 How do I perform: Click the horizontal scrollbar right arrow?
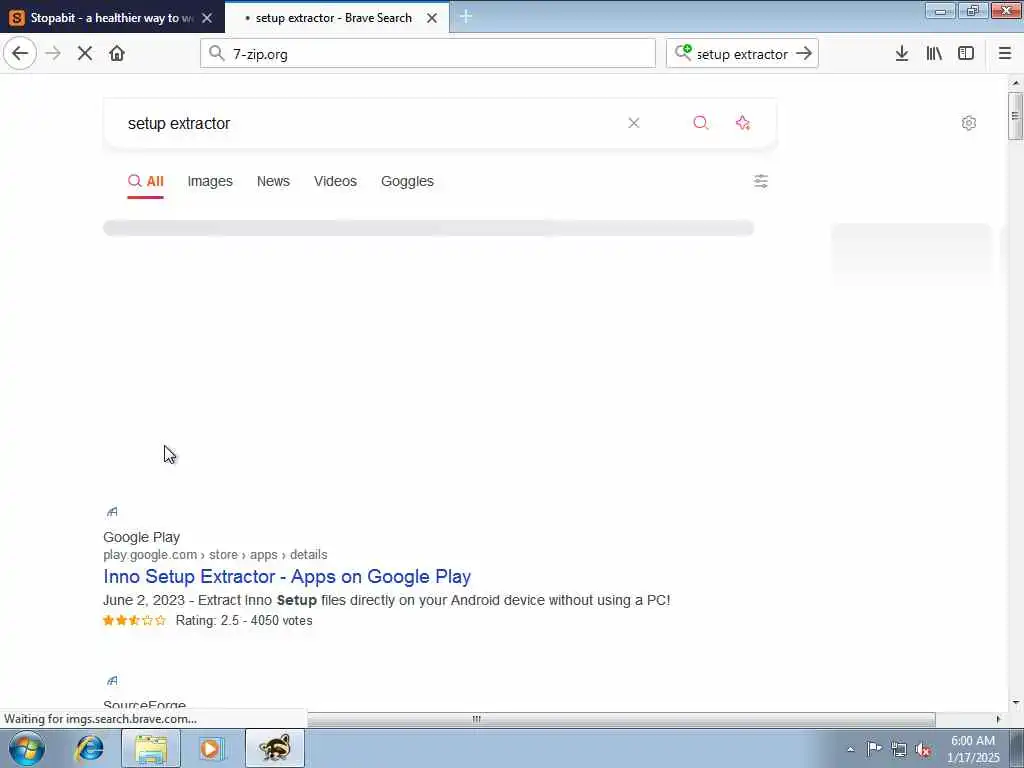click(998, 719)
